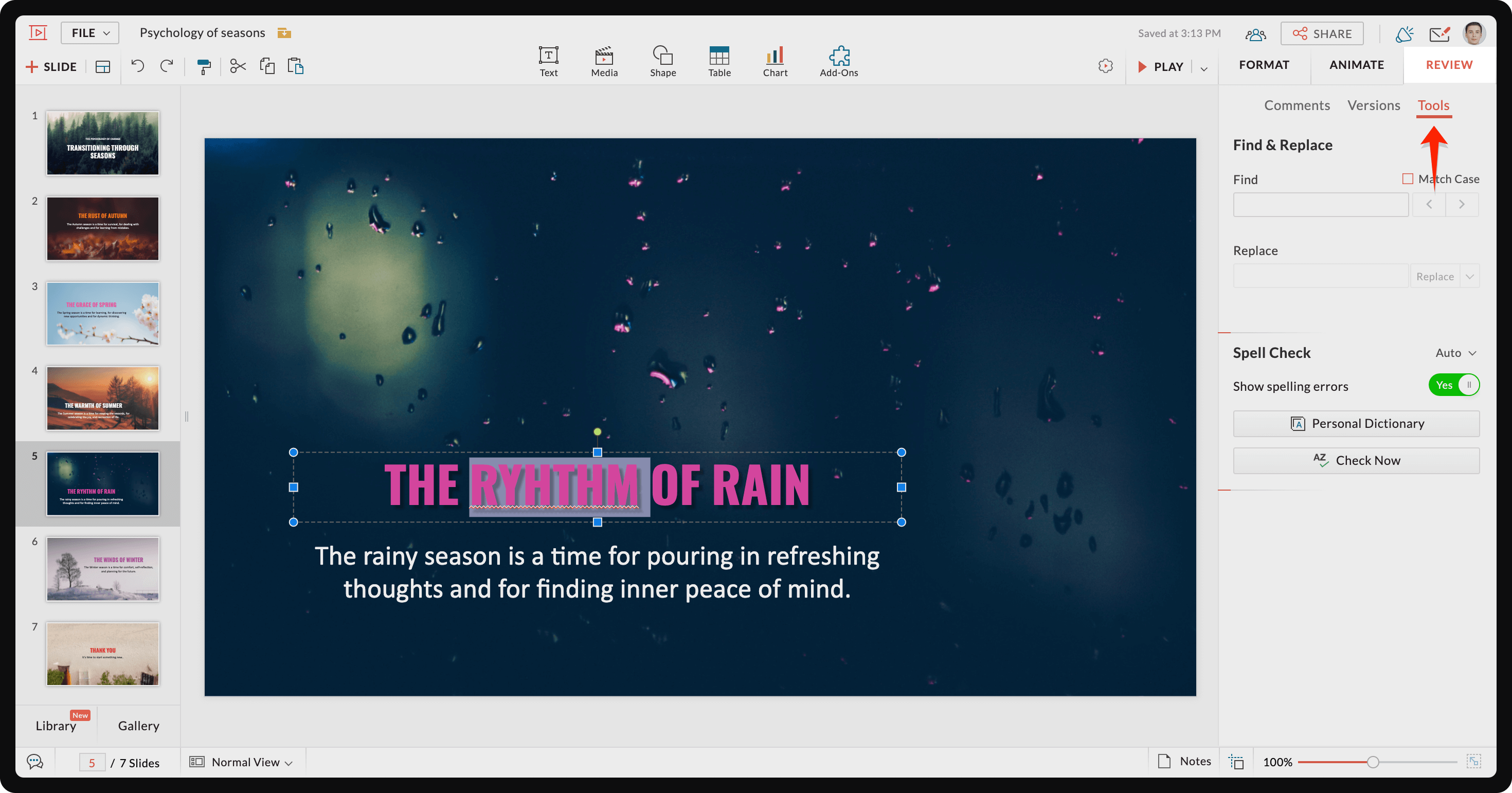This screenshot has width=1512, height=793.
Task: Open the Personal Dictionary panel
Action: point(1356,422)
